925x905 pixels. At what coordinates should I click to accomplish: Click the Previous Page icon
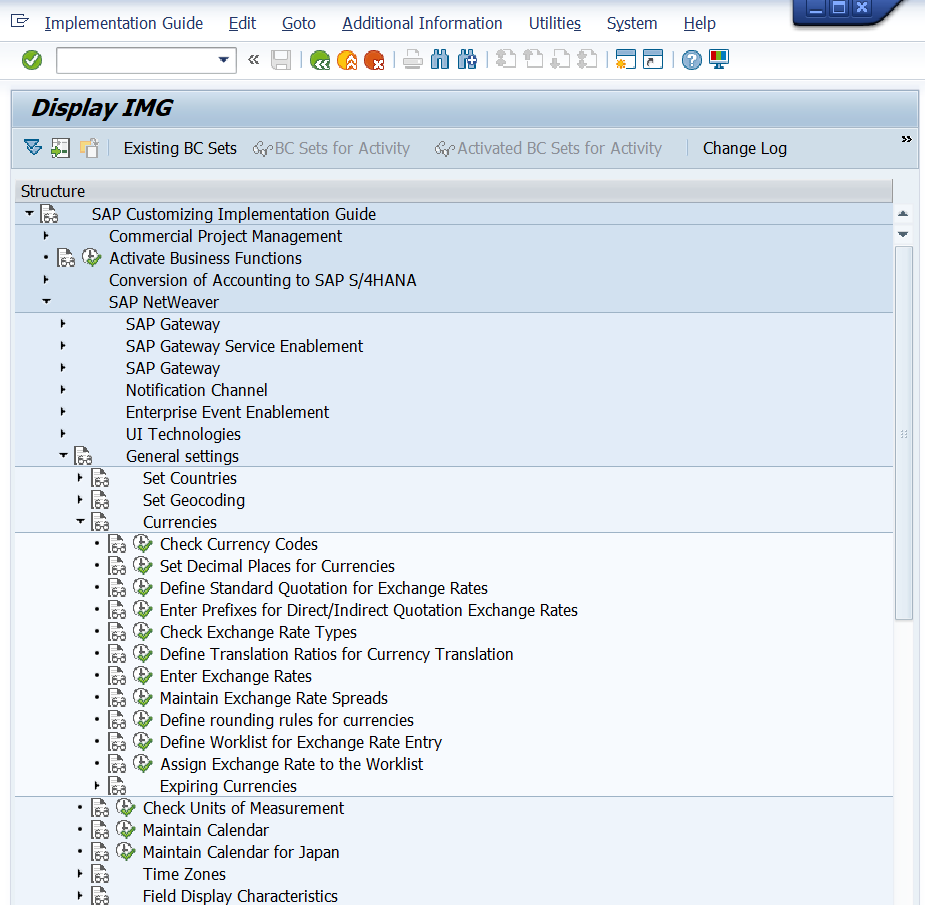(533, 60)
